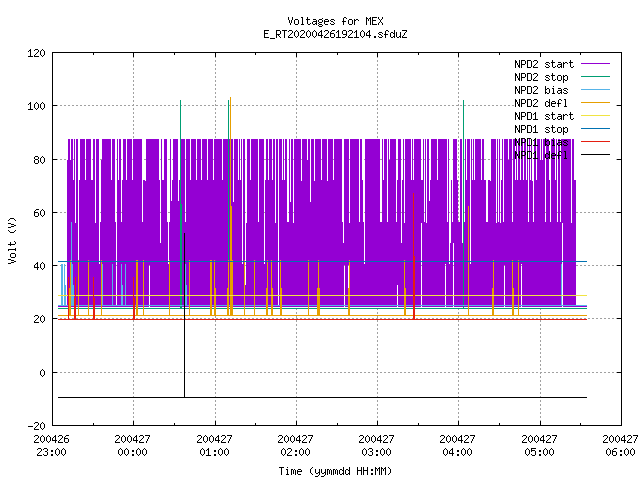Click the y-axis value 100
640x480 pixels.
click(x=36, y=106)
